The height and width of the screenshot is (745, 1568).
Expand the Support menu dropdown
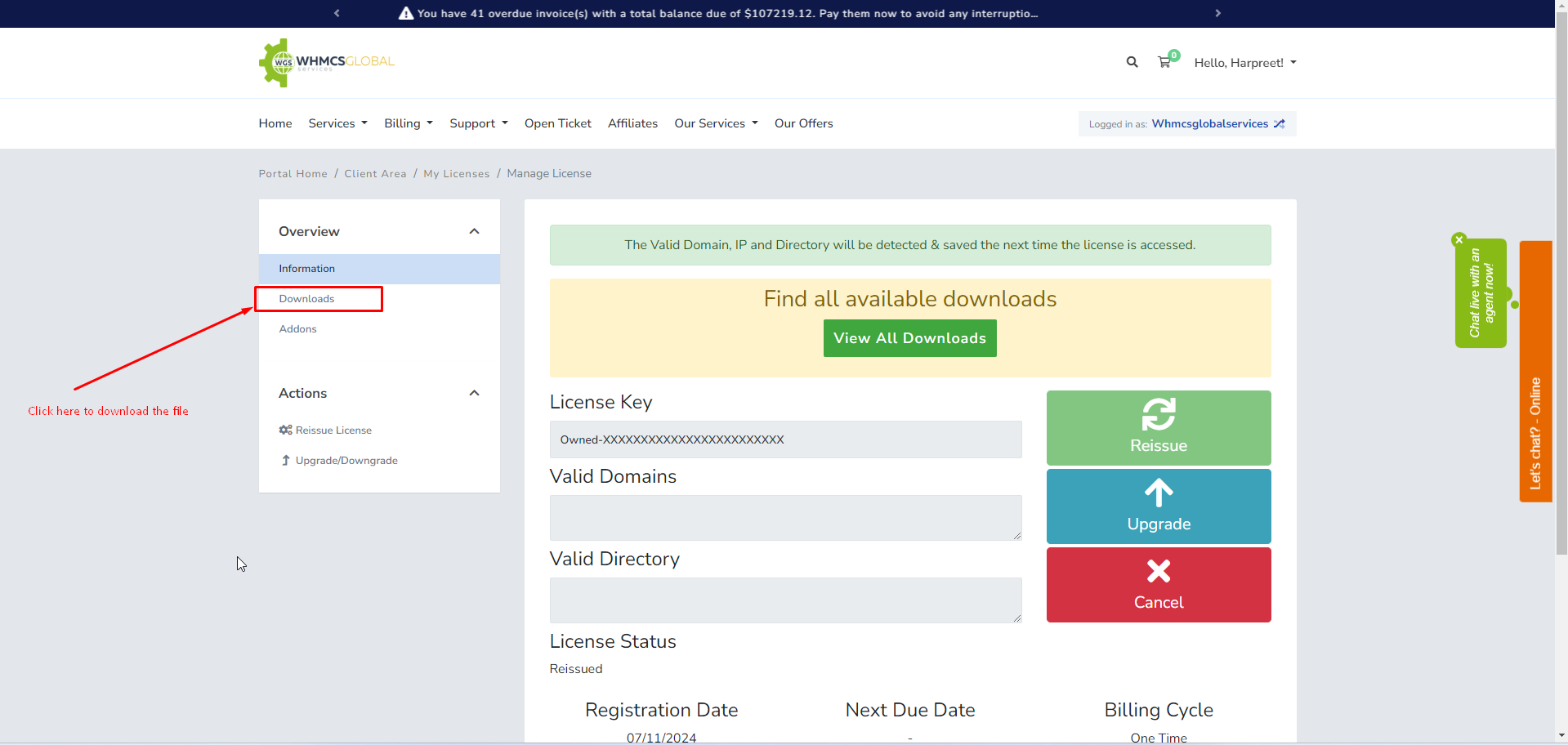pos(478,123)
